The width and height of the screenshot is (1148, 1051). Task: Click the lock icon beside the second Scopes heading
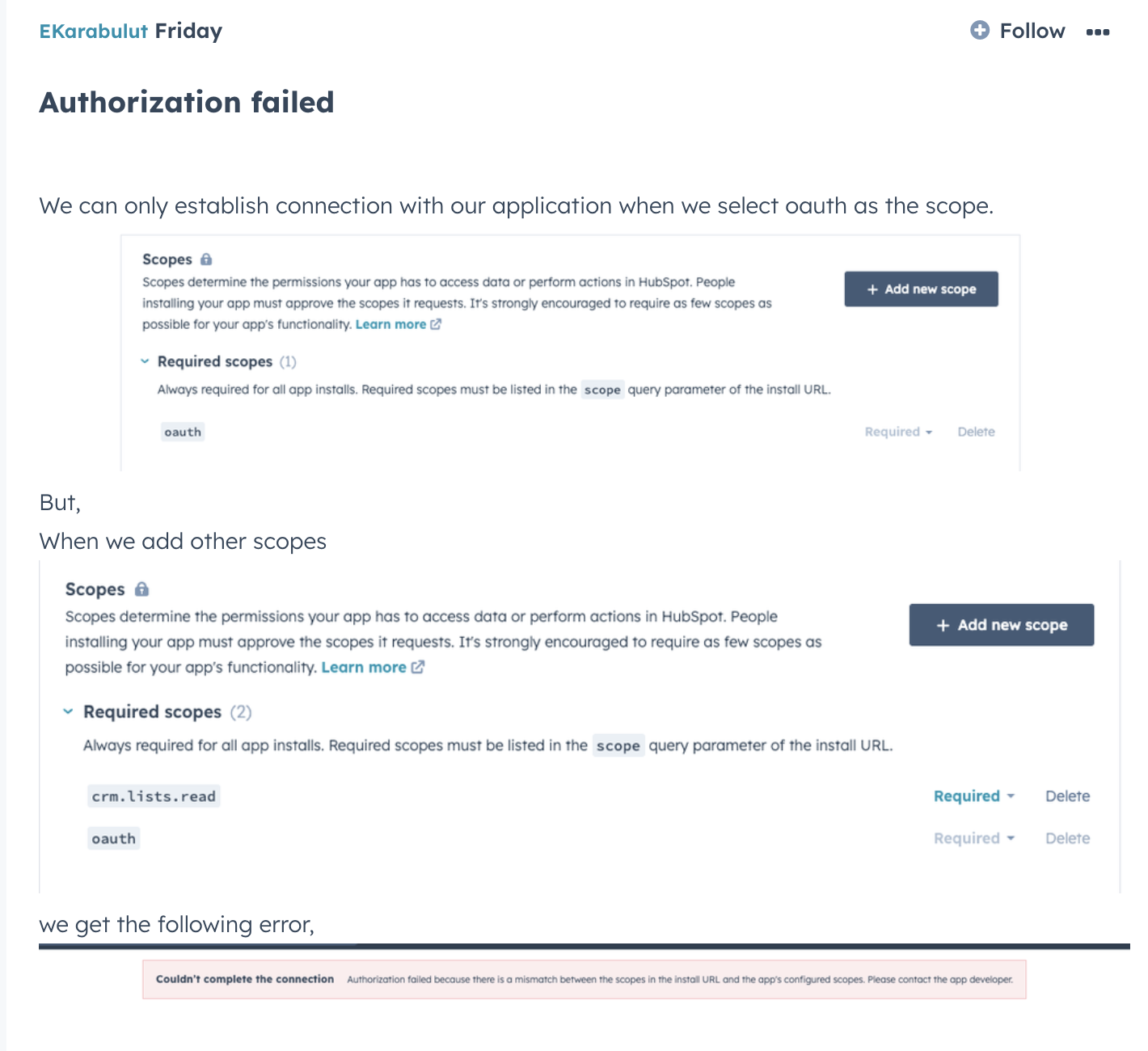pyautogui.click(x=142, y=589)
